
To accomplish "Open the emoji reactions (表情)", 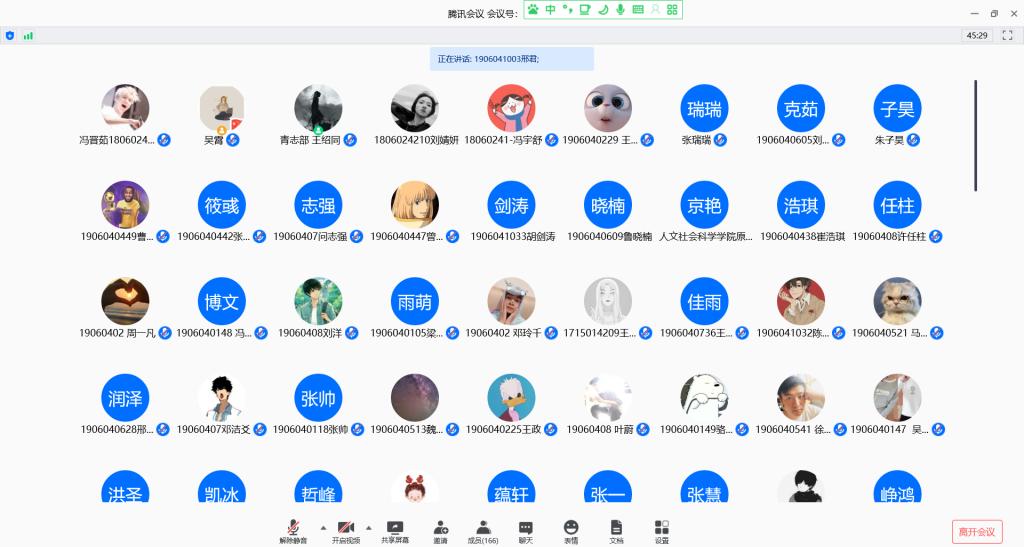I will (571, 529).
